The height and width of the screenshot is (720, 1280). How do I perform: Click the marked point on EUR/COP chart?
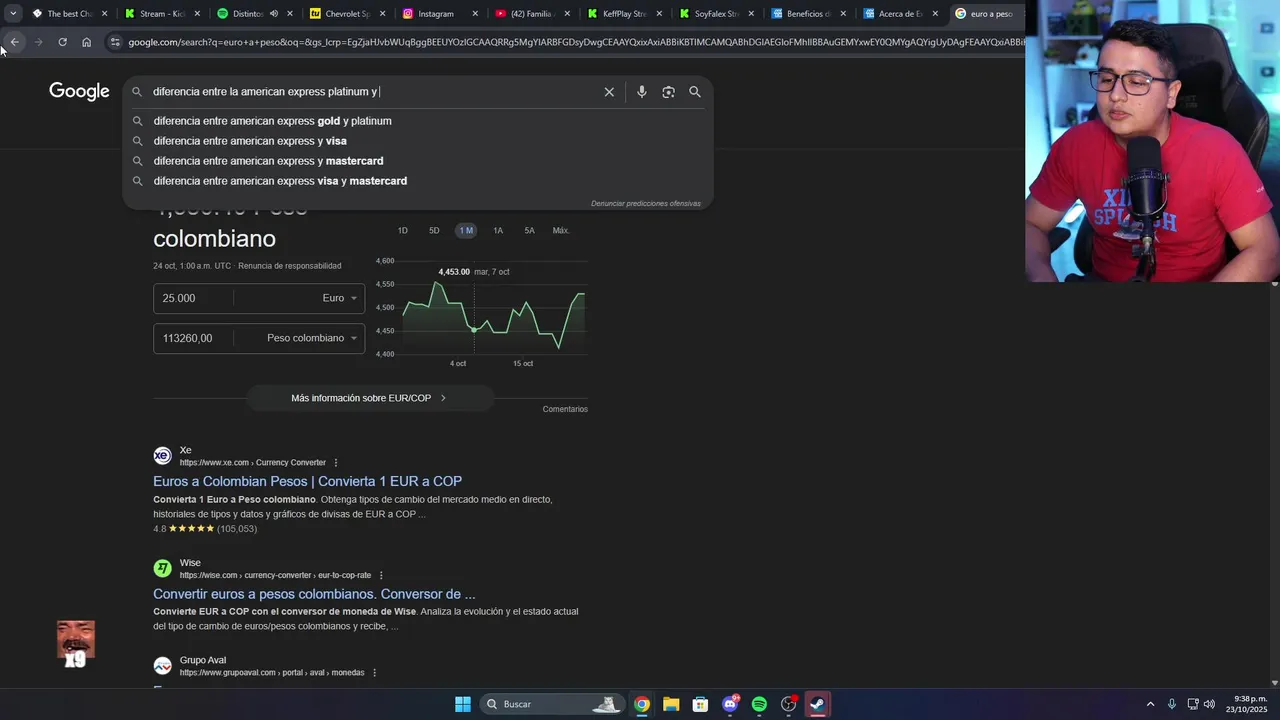coord(474,329)
